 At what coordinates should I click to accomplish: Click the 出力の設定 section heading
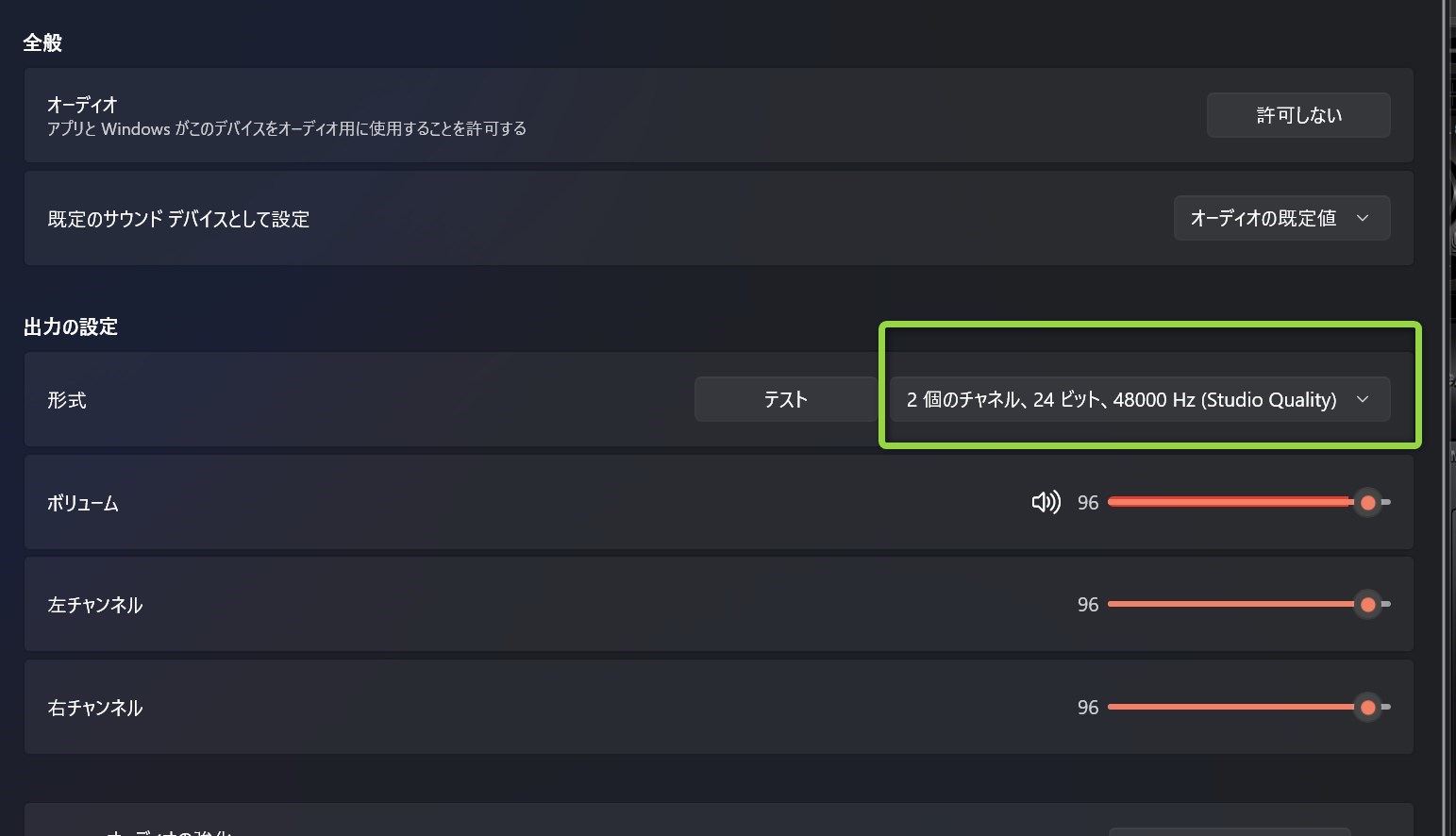click(x=71, y=326)
